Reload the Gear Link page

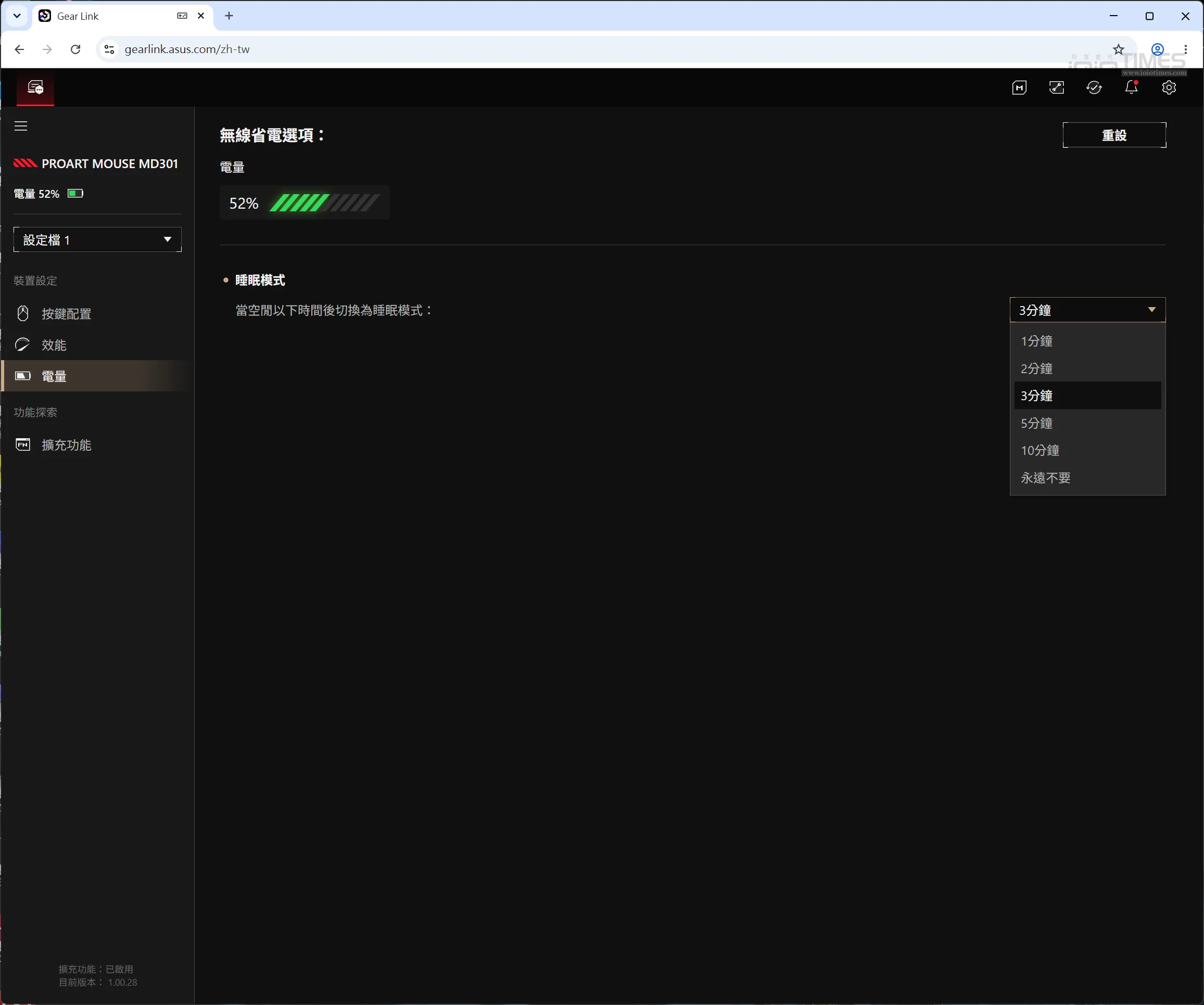pyautogui.click(x=75, y=49)
